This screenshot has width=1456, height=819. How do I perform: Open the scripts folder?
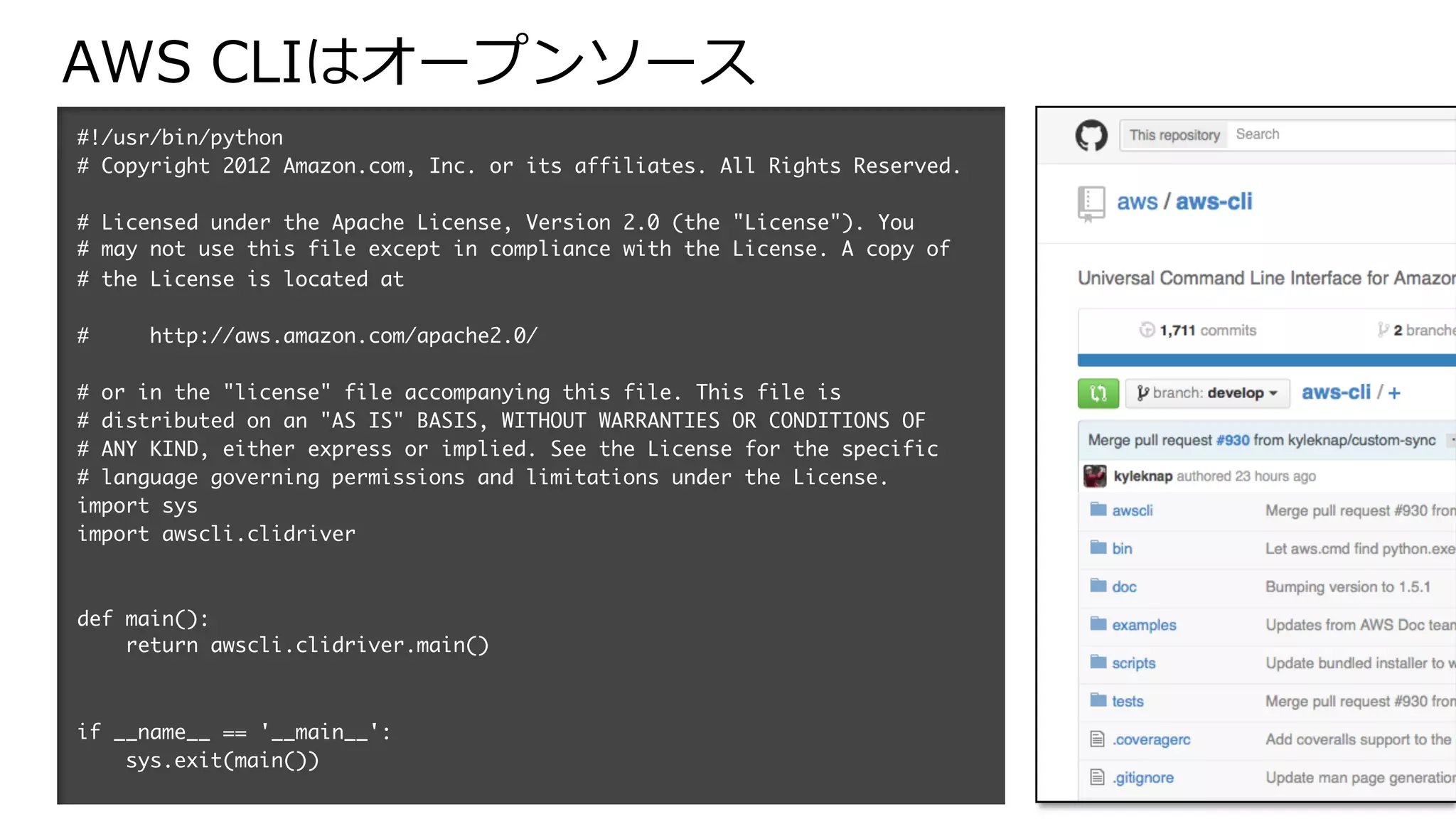point(1134,663)
